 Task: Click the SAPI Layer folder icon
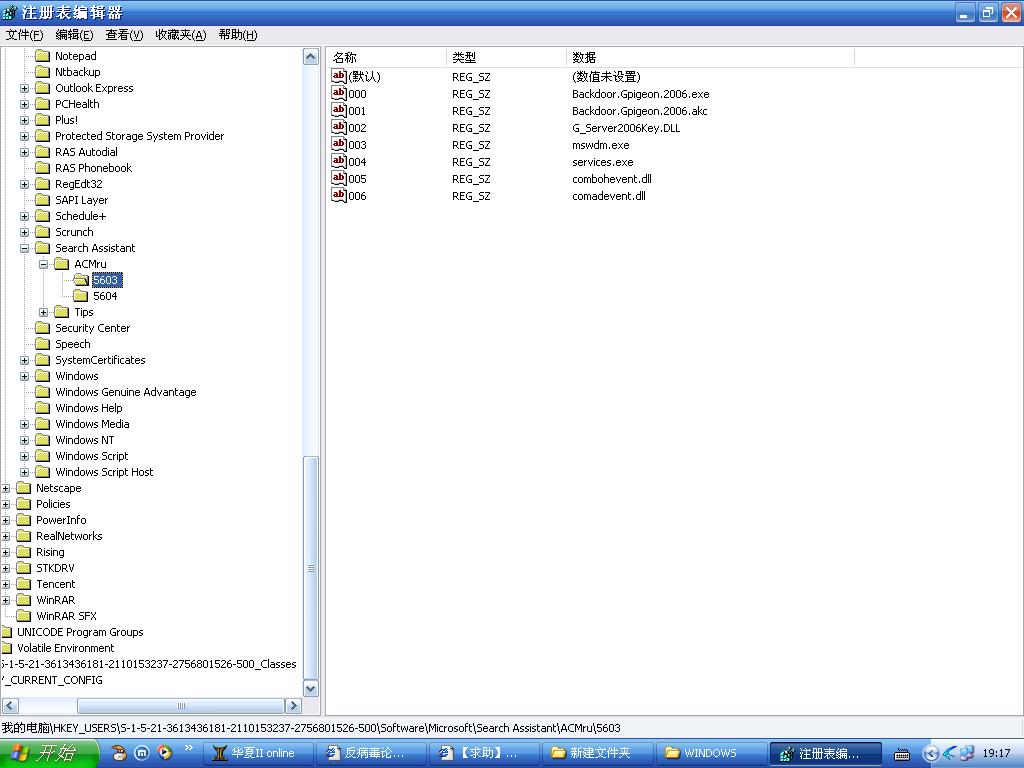[42, 200]
